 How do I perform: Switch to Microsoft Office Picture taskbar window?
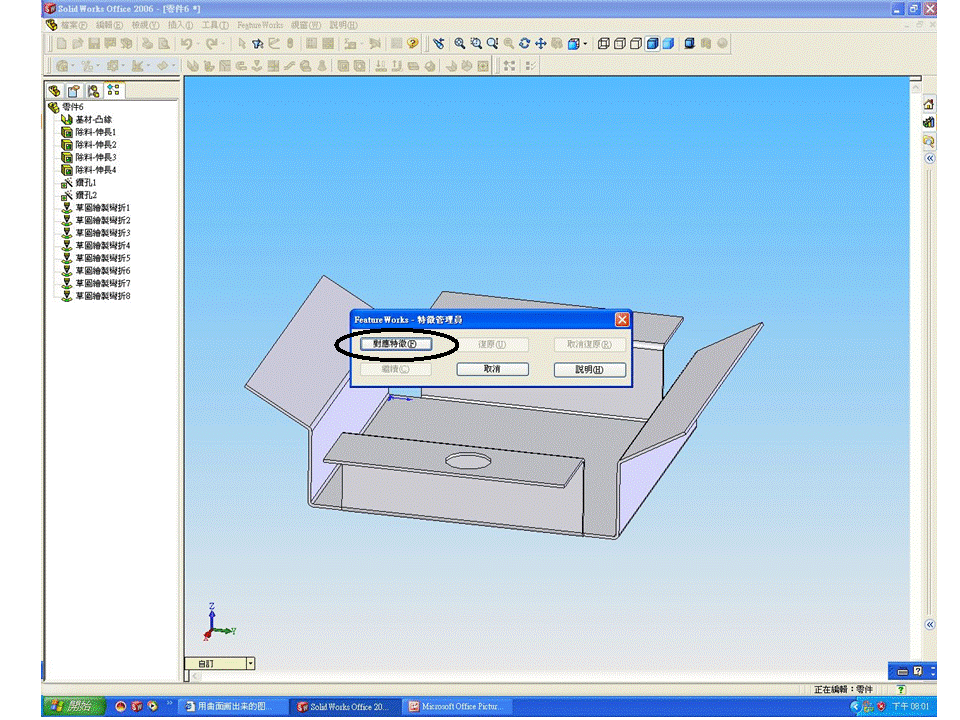pos(457,707)
